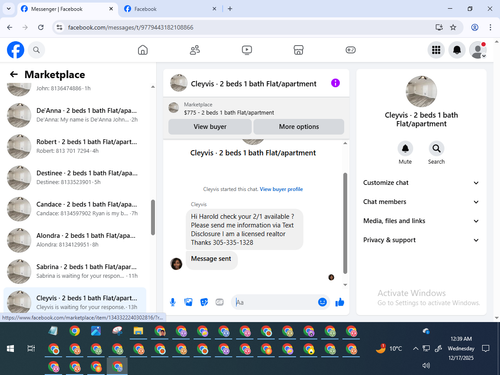Screen dimensions: 500x375
Task: View site information icon in address bar
Action: [59, 27]
